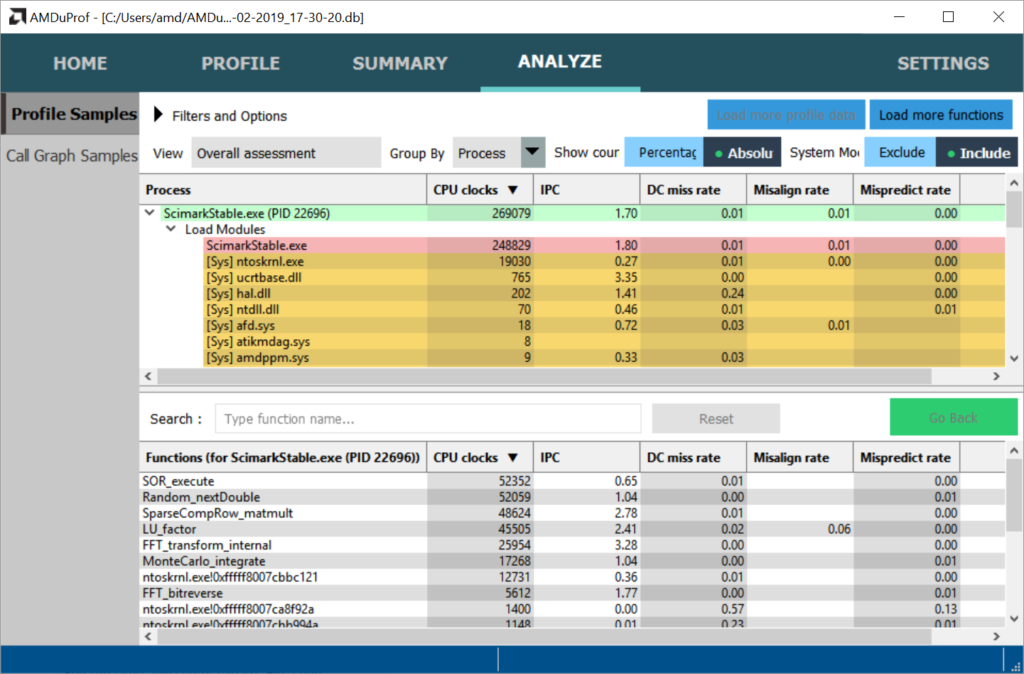
Task: Select the [Sys] atikmdag.sys module
Action: 603,342
